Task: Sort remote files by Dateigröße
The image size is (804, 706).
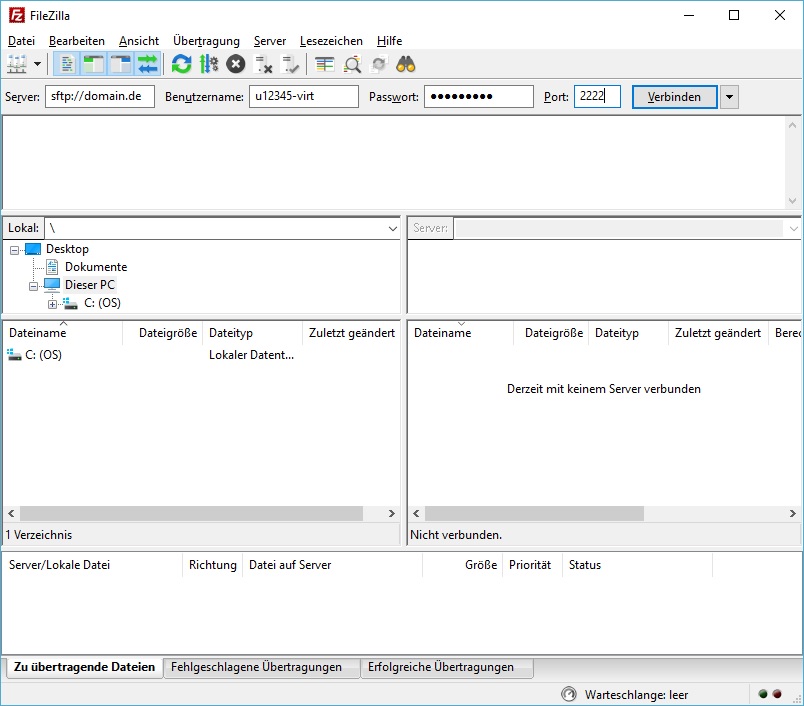Action: click(x=551, y=333)
